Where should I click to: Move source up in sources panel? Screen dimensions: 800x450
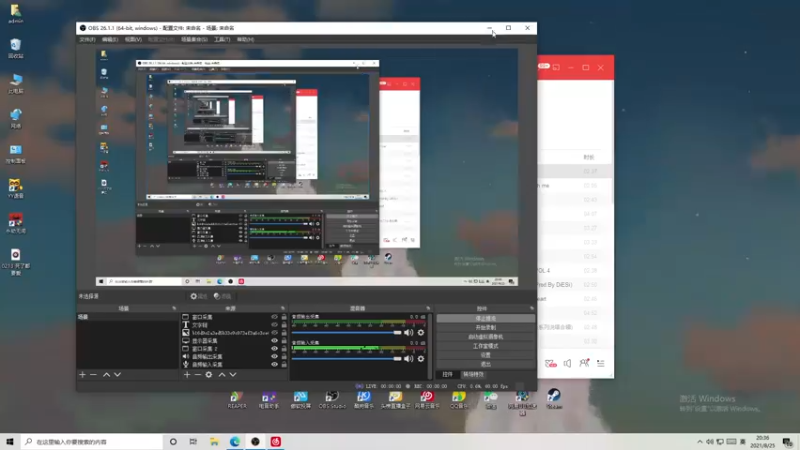click(222, 374)
